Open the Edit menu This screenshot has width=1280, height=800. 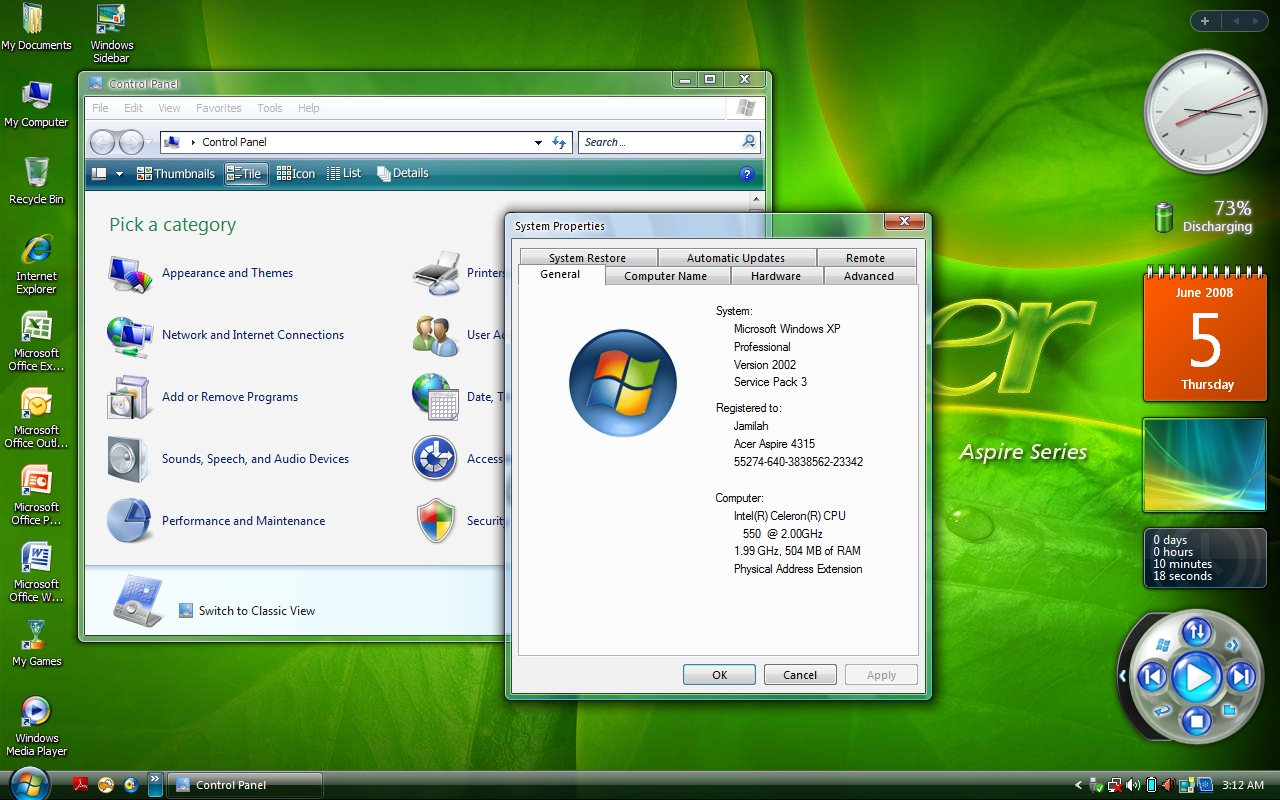tap(133, 108)
